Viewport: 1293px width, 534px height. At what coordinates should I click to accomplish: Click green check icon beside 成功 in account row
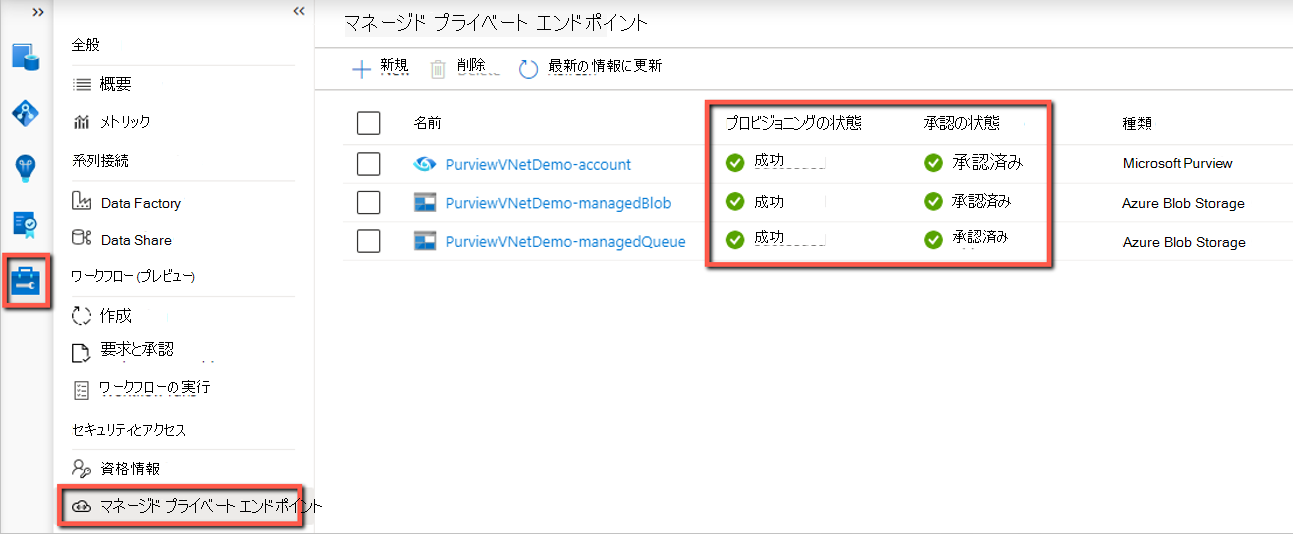(735, 162)
